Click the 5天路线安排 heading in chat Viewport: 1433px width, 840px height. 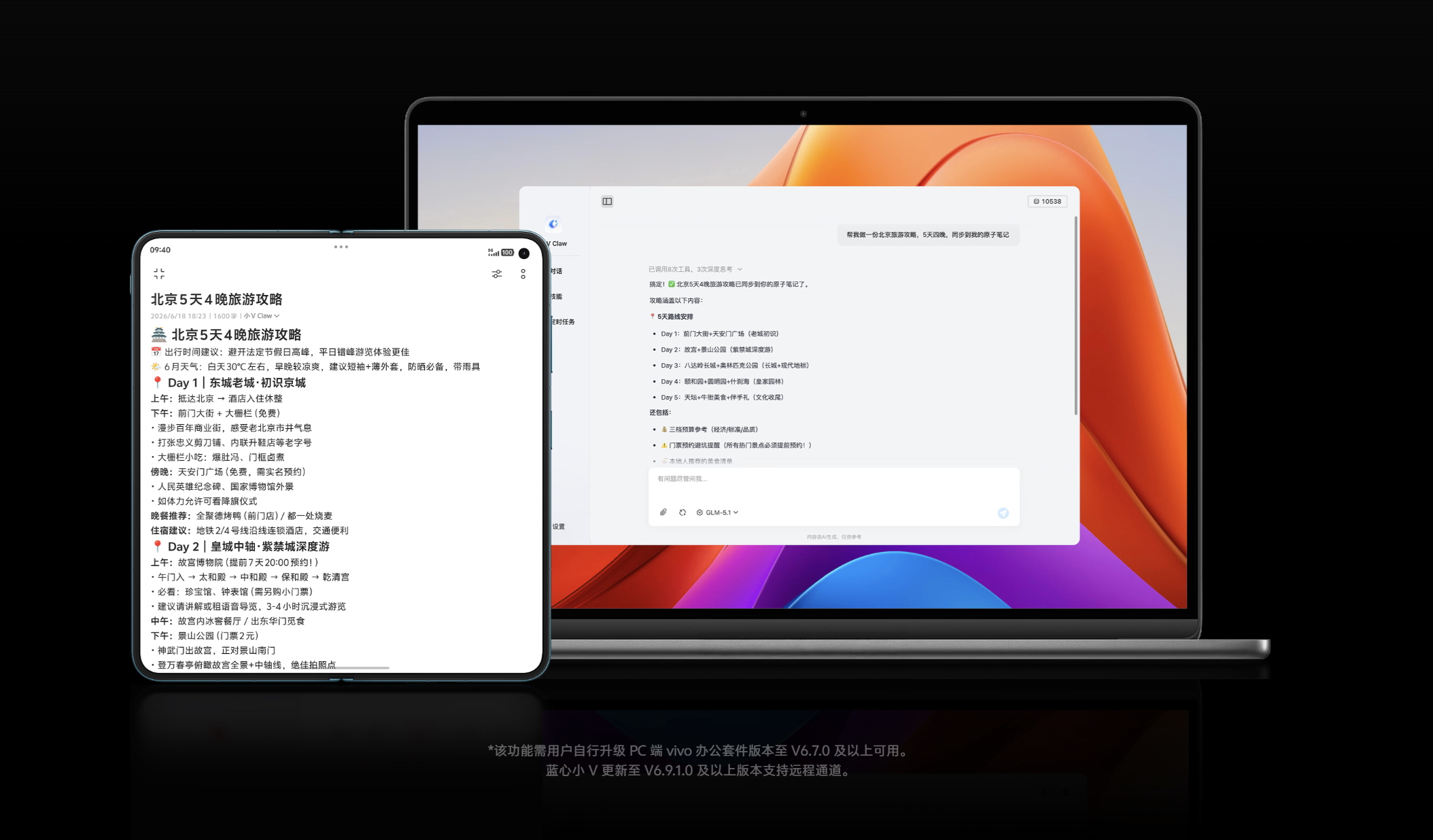coord(672,317)
